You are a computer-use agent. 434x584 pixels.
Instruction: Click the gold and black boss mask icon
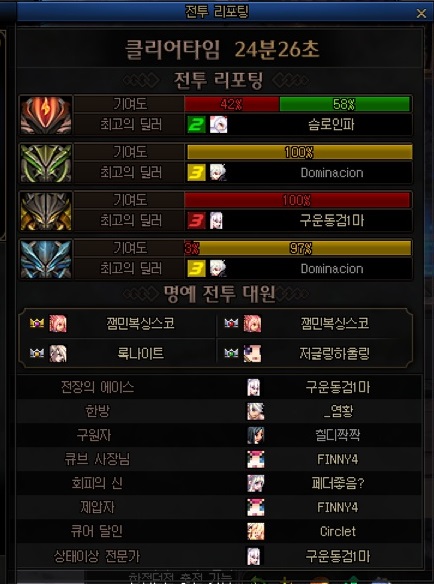[x=46, y=211]
